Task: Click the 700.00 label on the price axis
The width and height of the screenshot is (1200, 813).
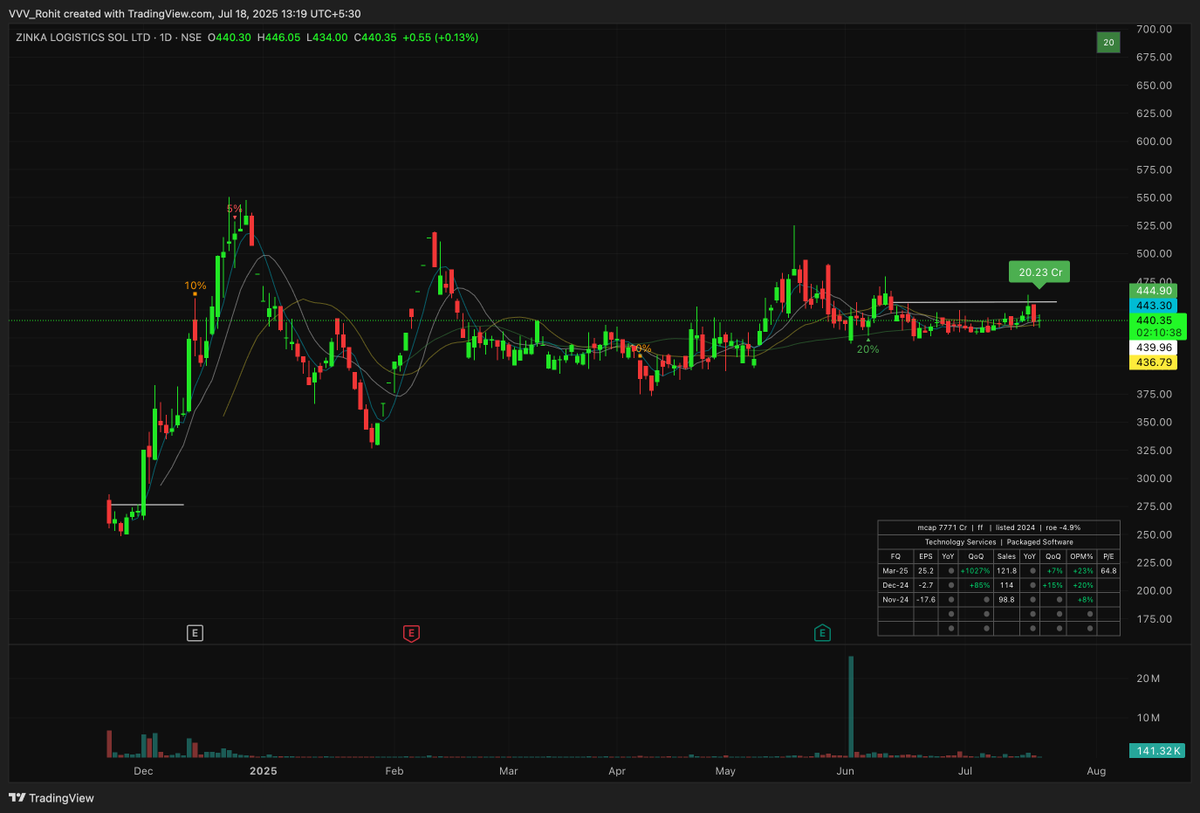Action: point(1152,29)
